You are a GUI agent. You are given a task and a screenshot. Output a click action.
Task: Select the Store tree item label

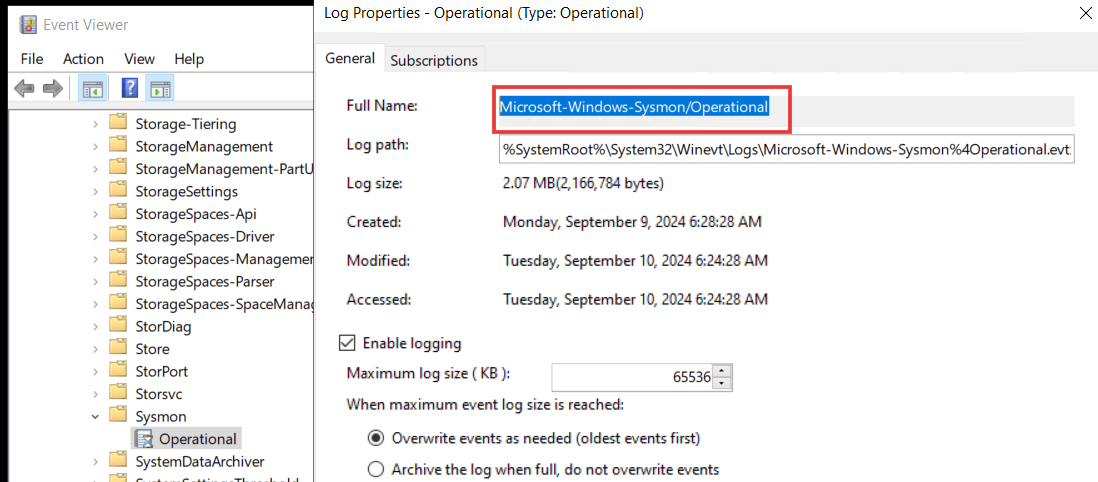[152, 349]
